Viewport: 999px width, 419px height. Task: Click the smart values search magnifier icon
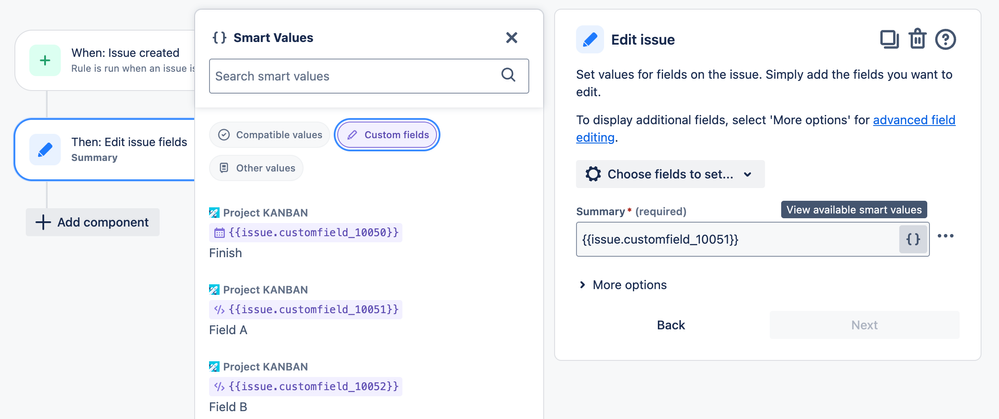(x=508, y=76)
